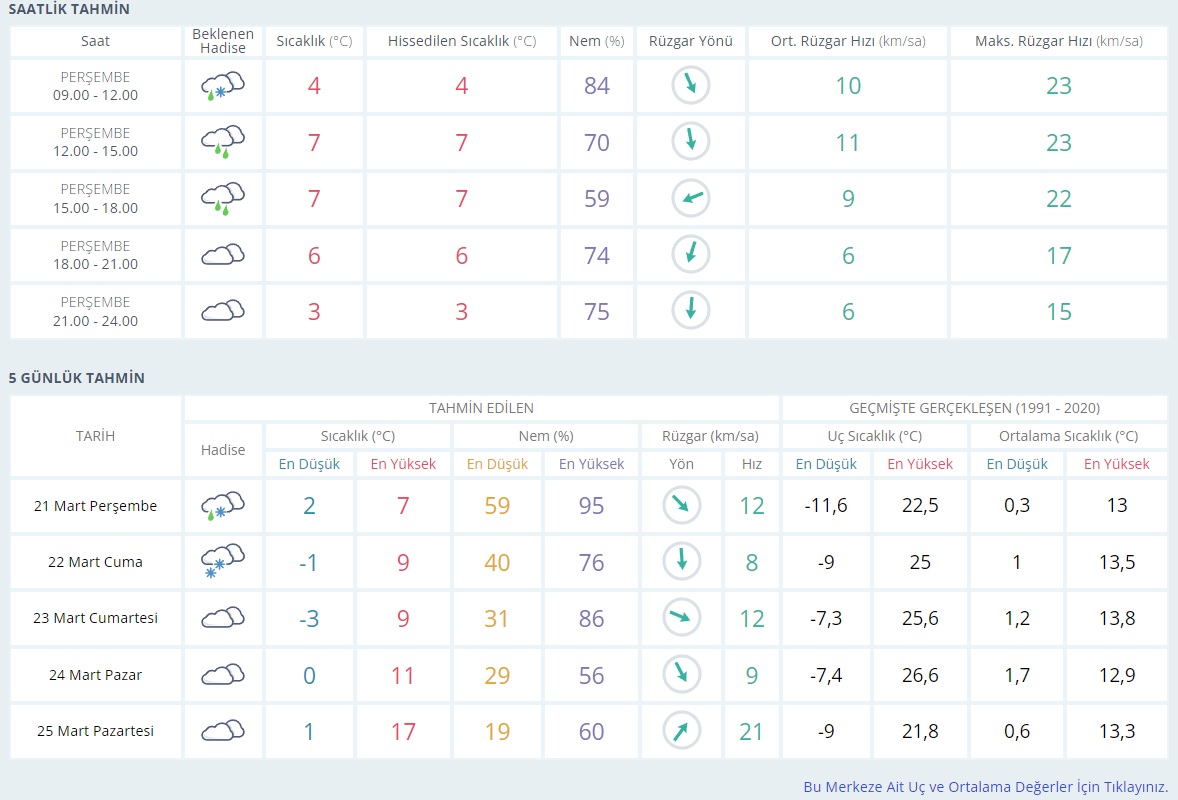Screen dimensions: 1178x800
Task: Select the cloudy icon for 24 Mart Pazar
Action: (222, 675)
